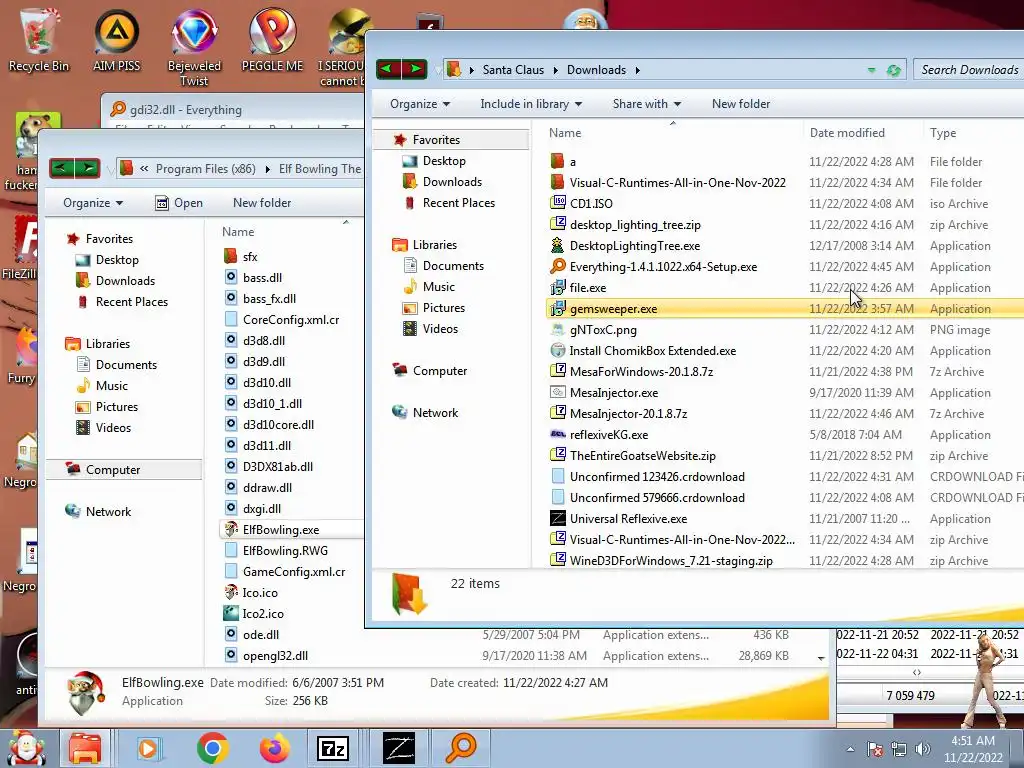The image size is (1024, 768).
Task: Open 7-Zip from the taskbar
Action: click(333, 748)
